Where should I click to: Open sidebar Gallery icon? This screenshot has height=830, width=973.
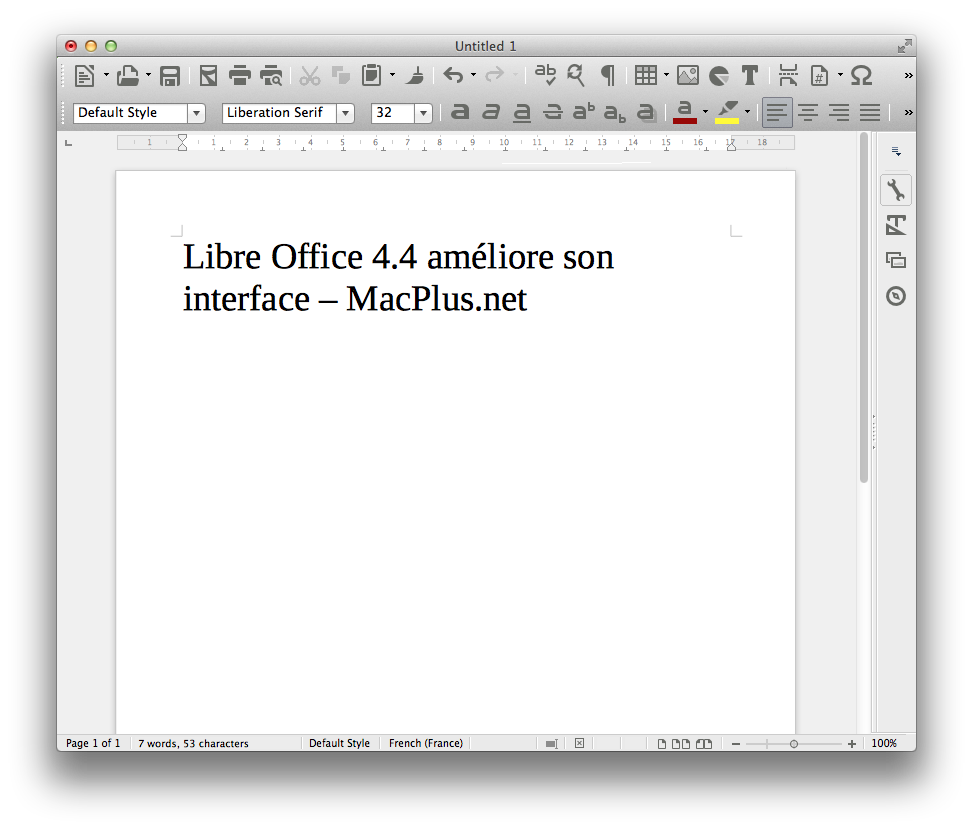[895, 260]
